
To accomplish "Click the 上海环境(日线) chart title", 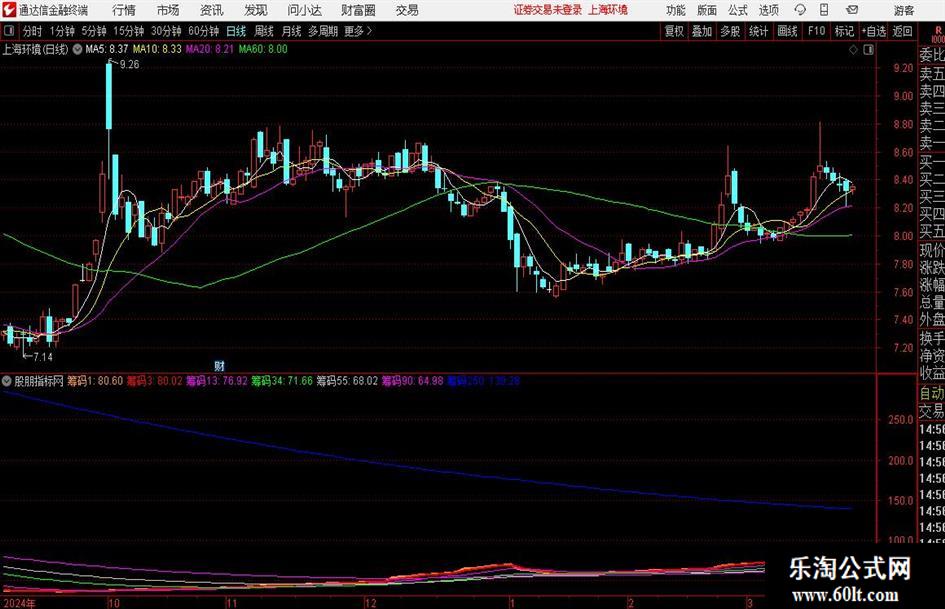I will [36, 49].
